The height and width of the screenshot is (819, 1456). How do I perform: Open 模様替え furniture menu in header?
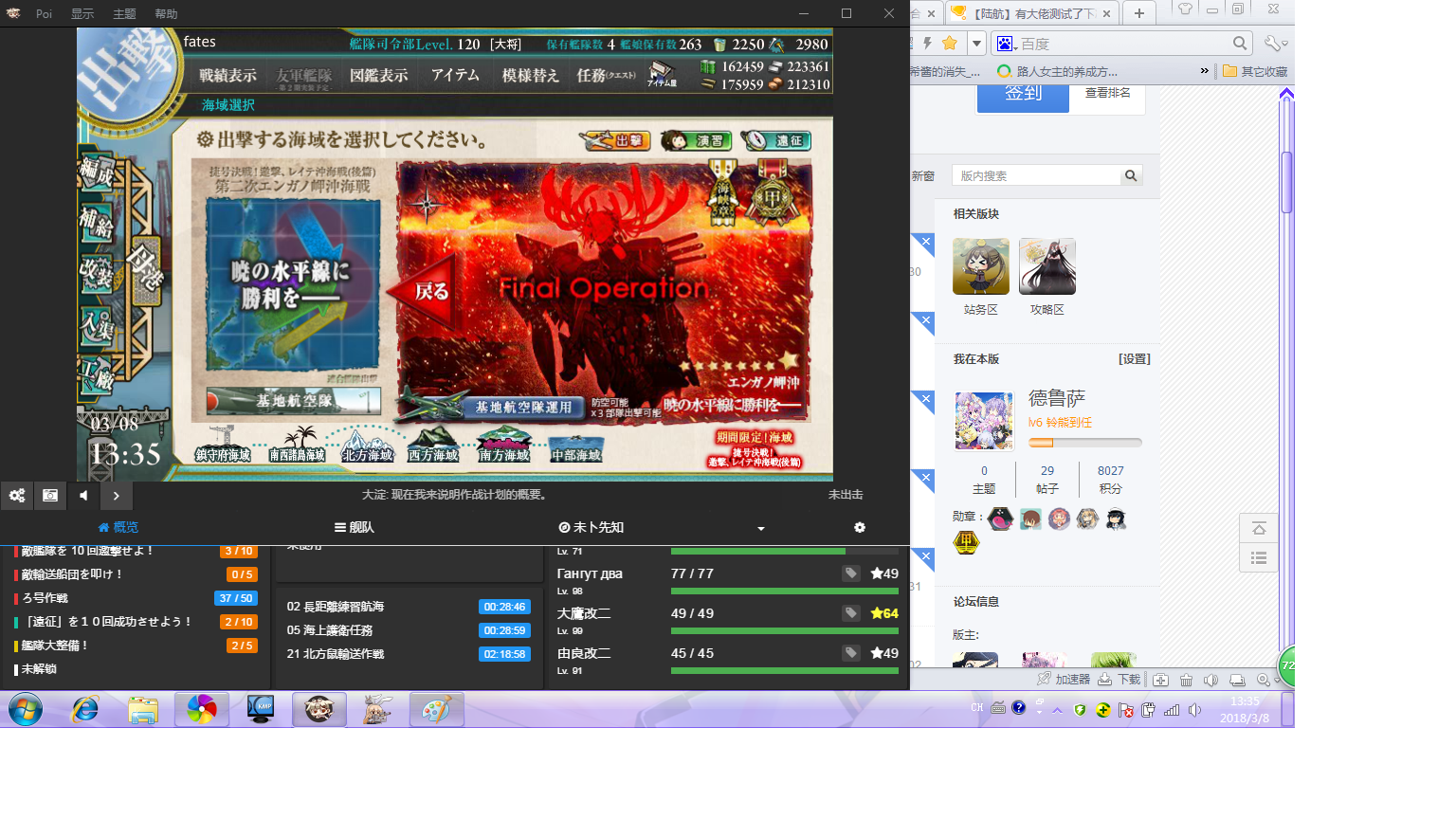click(531, 75)
